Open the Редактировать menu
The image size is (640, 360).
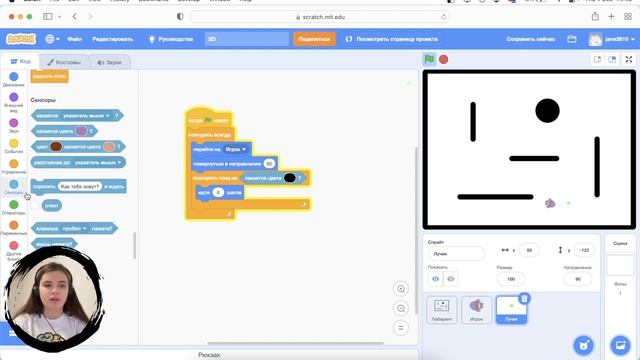[113, 39]
